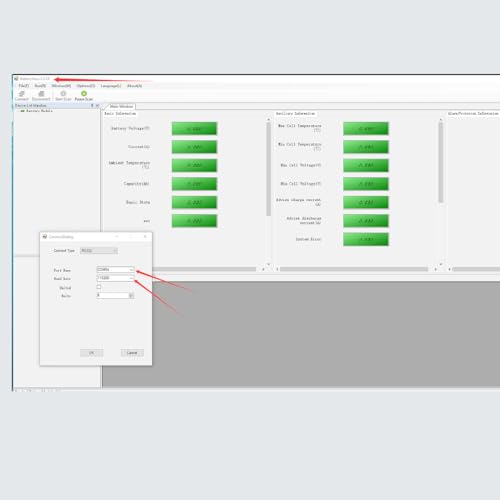Open the Window menu
Viewport: 500px width, 500px height.
(x=61, y=86)
